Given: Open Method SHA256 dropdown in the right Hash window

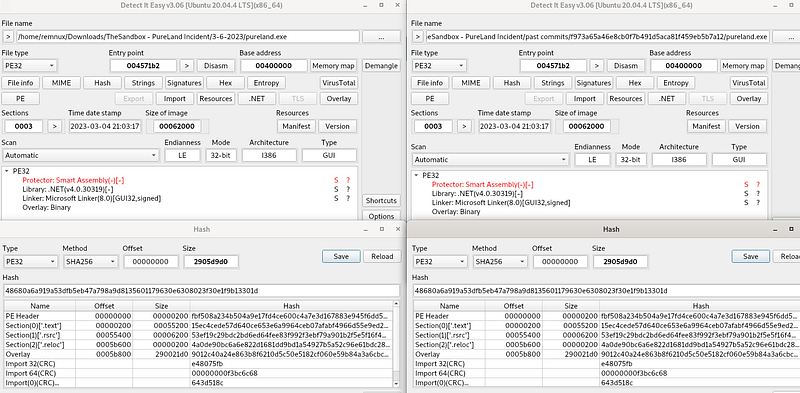Looking at the screenshot, I should [x=500, y=262].
